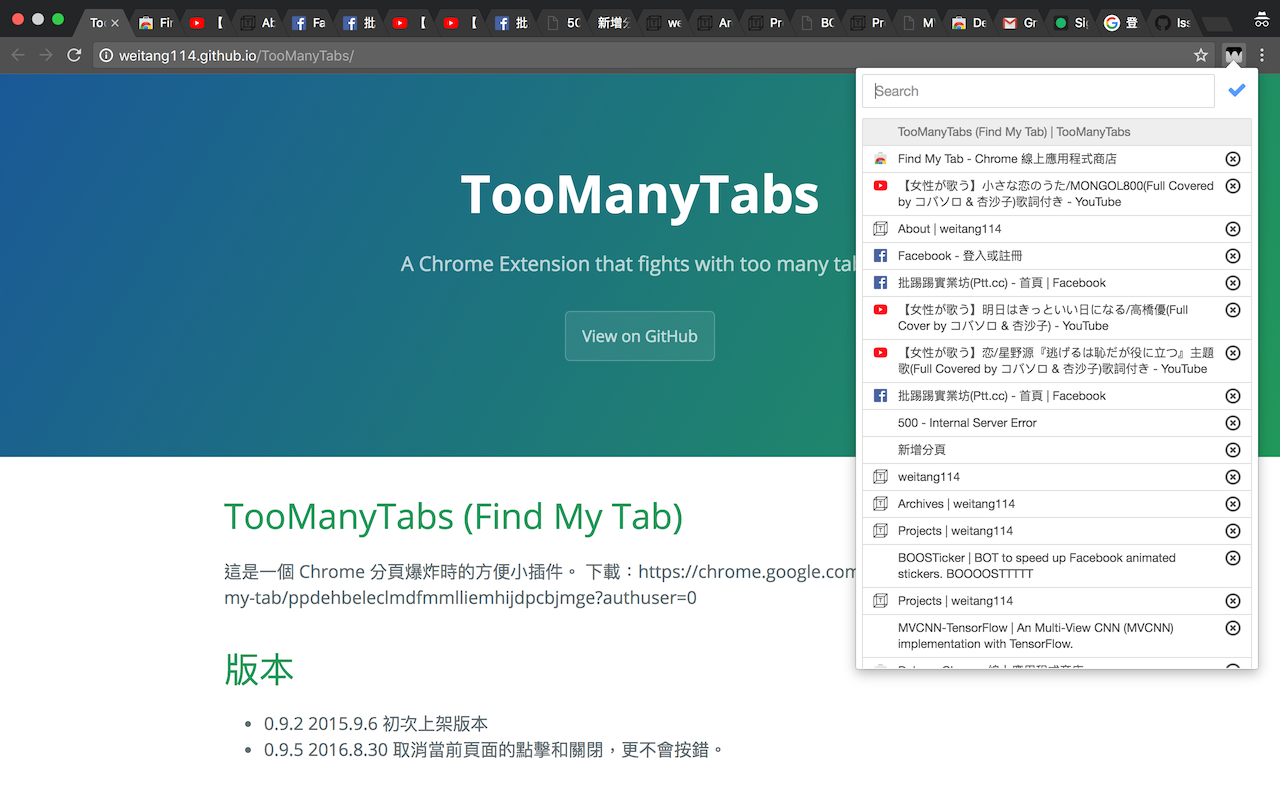The image size is (1280, 800).
Task: Click the back navigation arrow
Action: (x=17, y=55)
